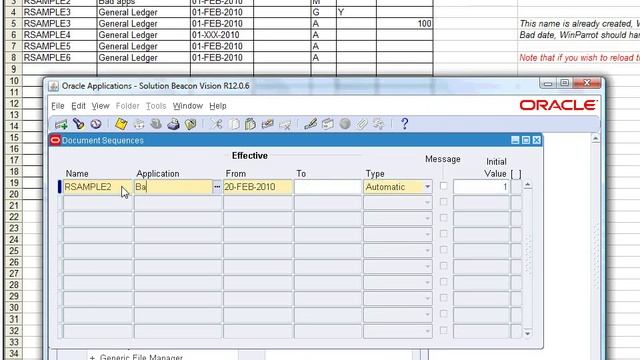Minimize the Oracle Applications window
640x360 pixels.
coord(548,84)
